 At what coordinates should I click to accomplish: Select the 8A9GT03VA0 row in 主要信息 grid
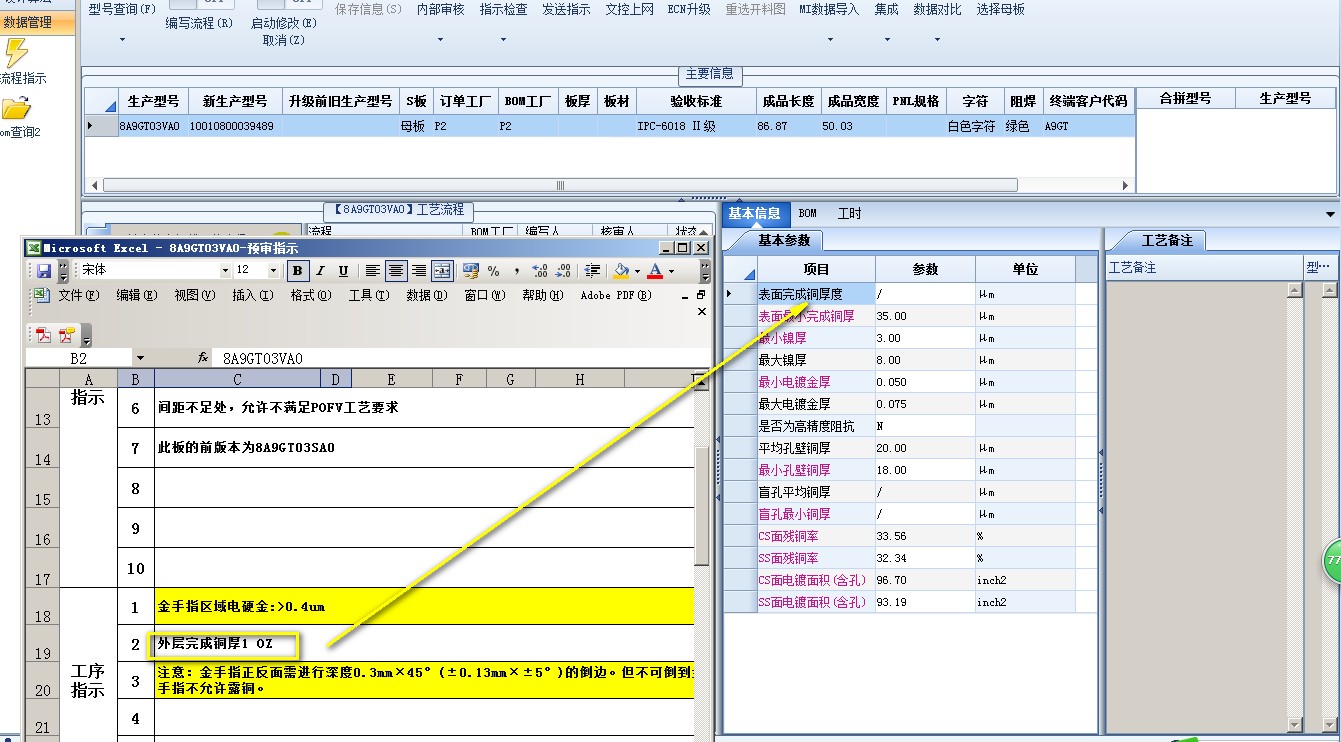click(610, 126)
